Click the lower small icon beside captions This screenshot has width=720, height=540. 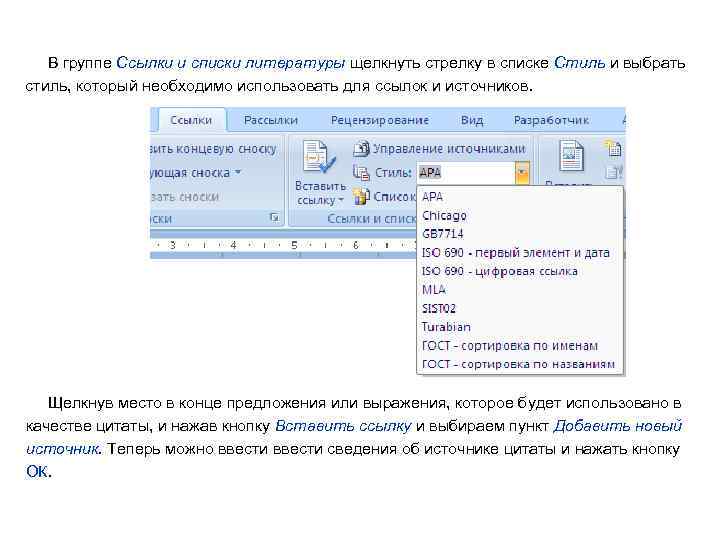pos(614,173)
